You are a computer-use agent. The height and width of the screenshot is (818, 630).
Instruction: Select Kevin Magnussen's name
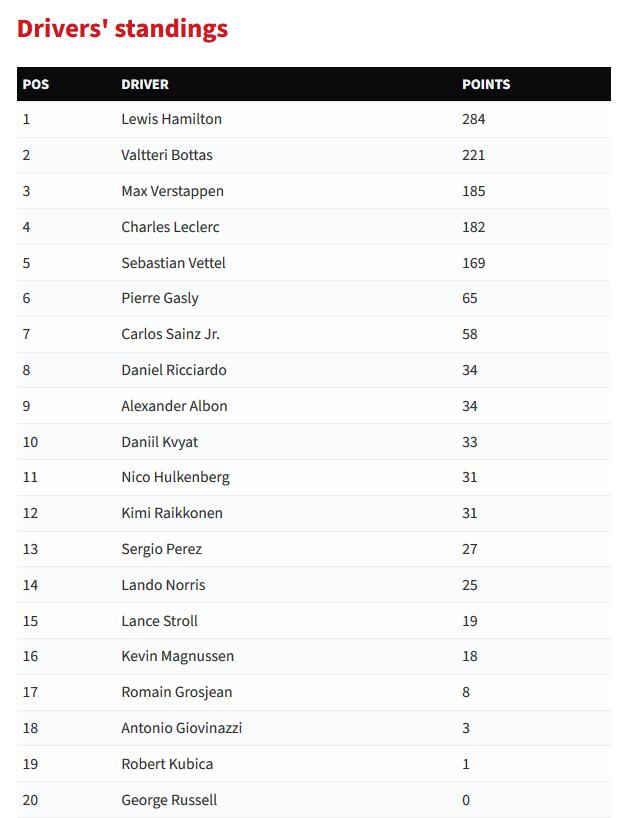[x=177, y=656]
